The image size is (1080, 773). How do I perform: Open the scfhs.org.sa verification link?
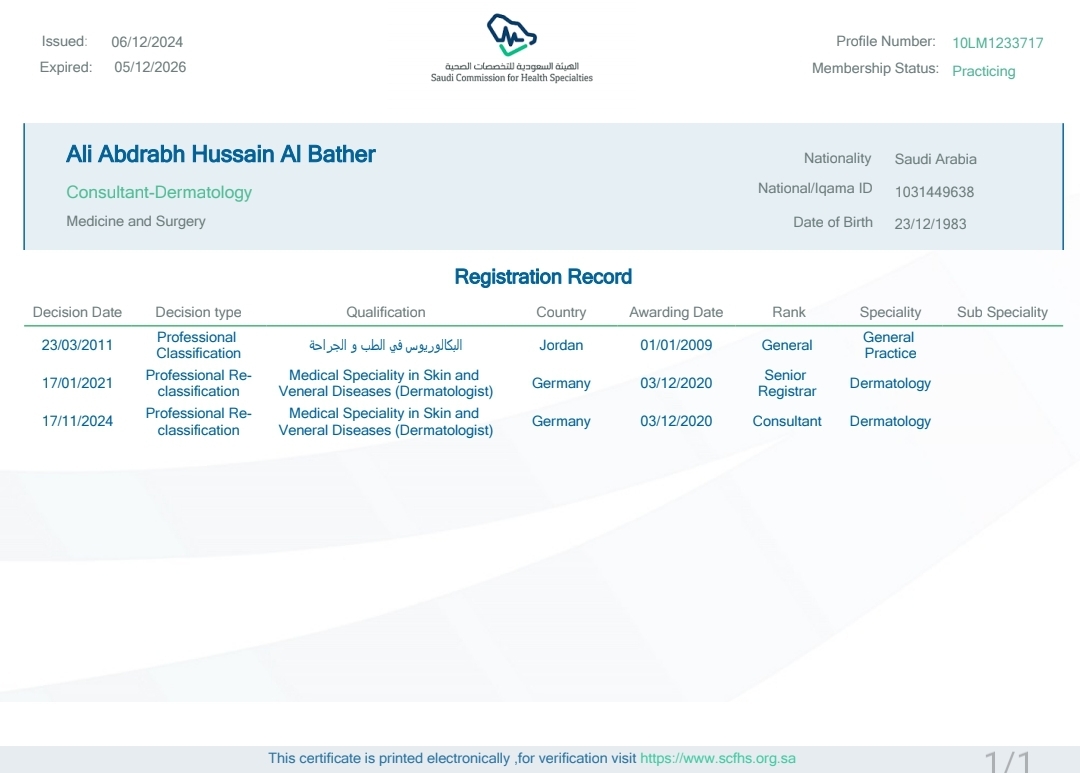click(x=717, y=758)
